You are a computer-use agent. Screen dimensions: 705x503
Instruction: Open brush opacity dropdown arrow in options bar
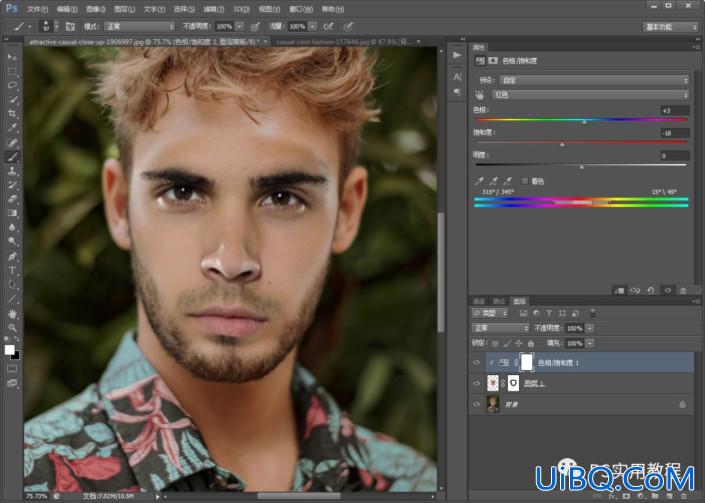(240, 27)
